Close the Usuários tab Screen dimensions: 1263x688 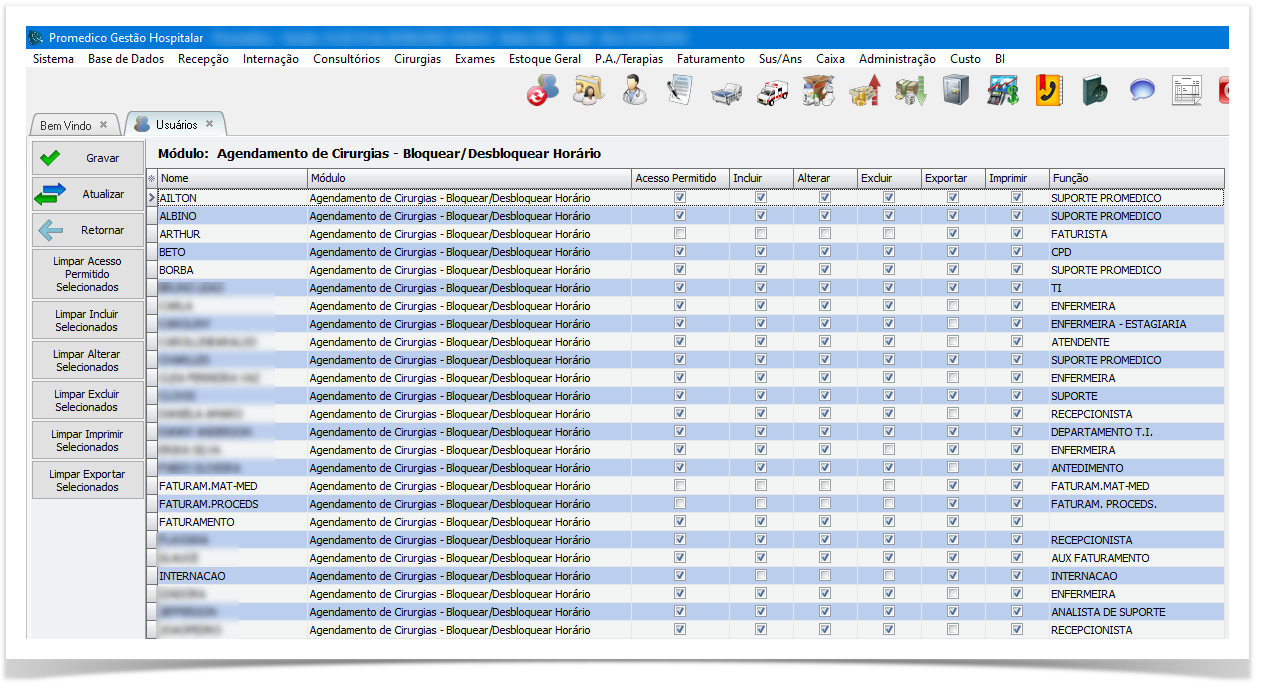point(210,124)
